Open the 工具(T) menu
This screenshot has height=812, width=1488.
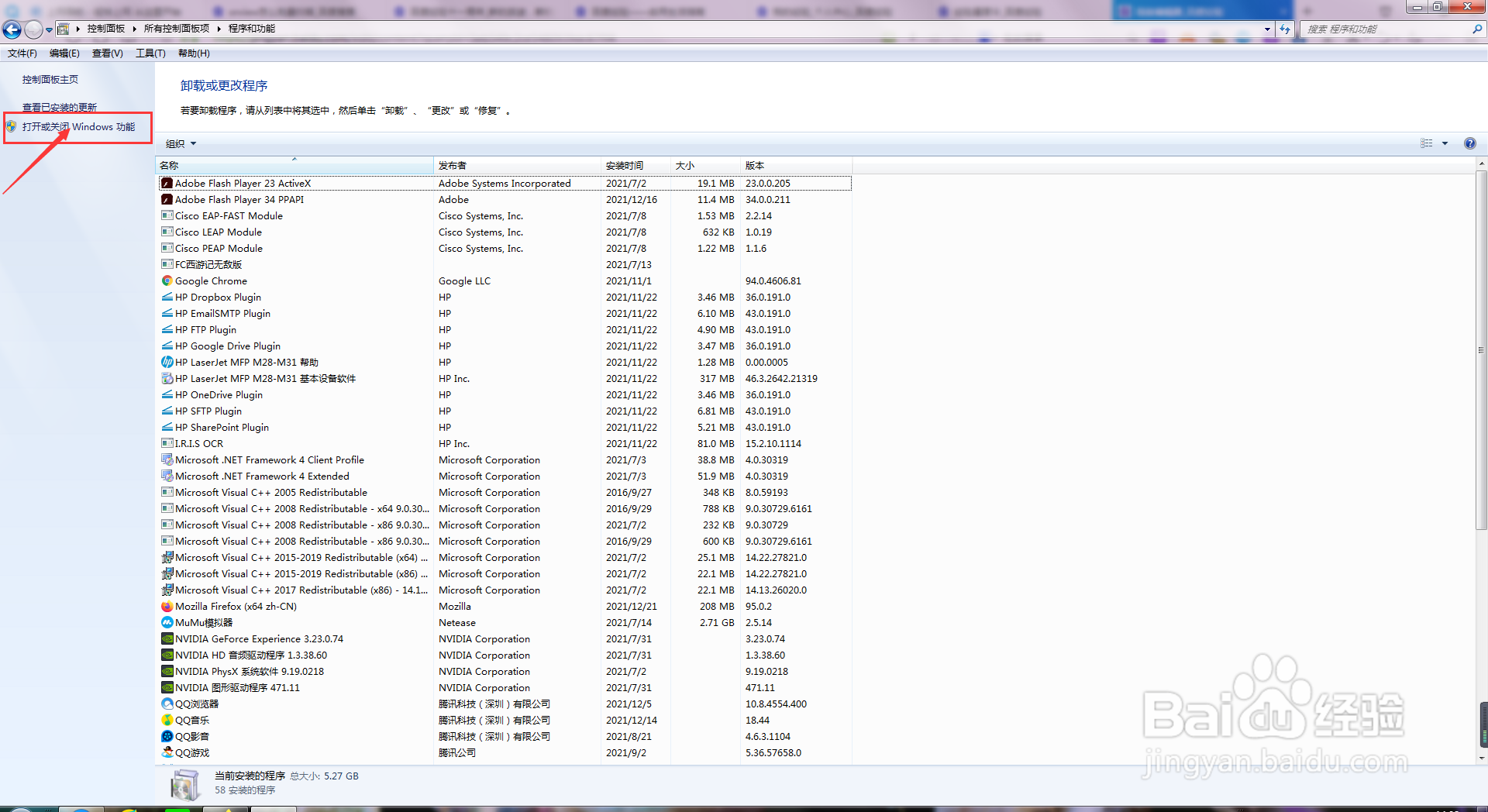[x=150, y=53]
